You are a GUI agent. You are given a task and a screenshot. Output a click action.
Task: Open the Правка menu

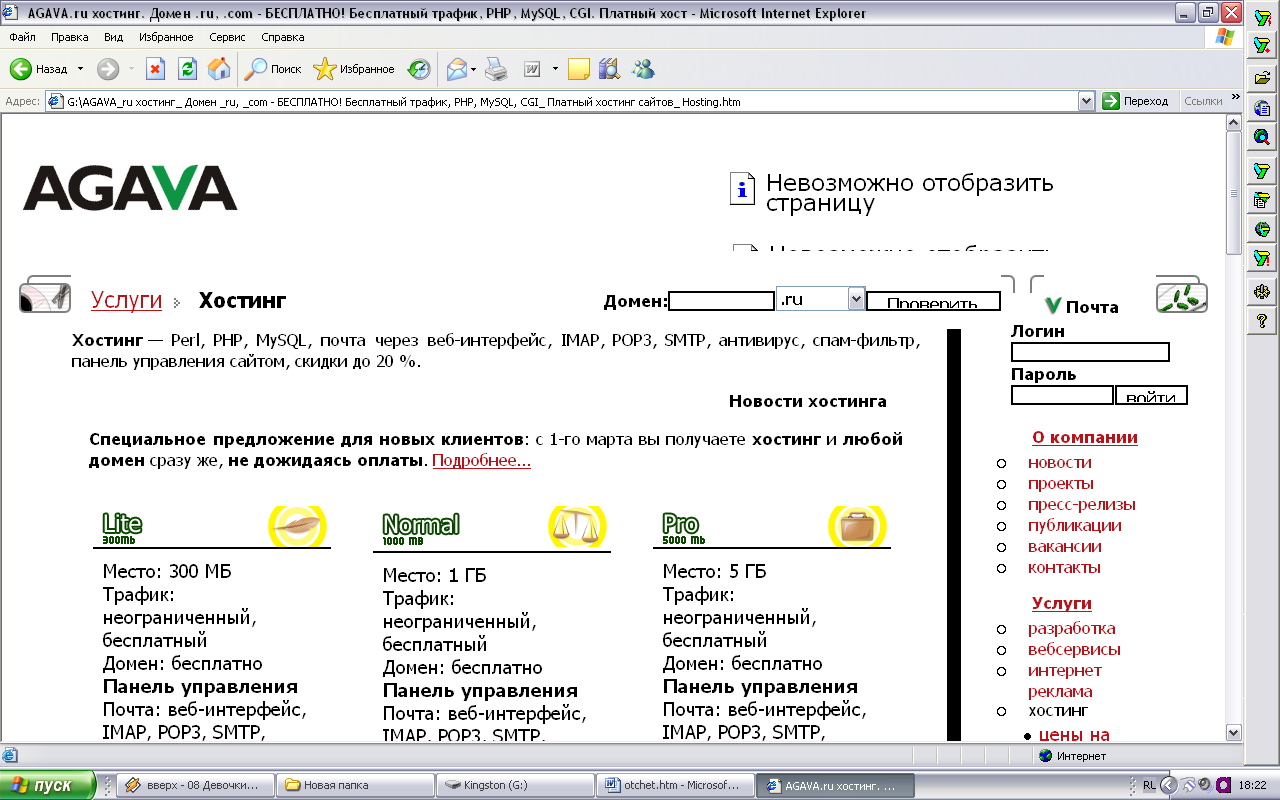click(x=70, y=37)
